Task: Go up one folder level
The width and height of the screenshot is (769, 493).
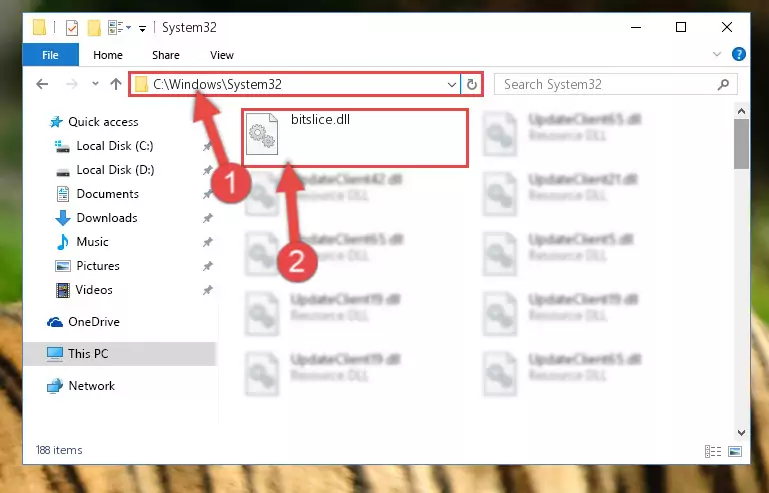Action: [116, 84]
